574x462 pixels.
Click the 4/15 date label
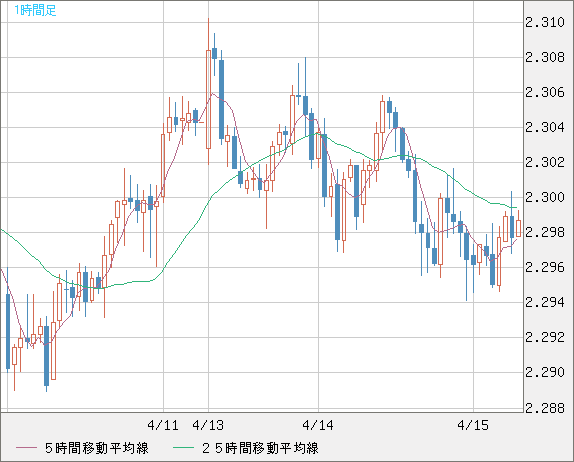tap(473, 425)
